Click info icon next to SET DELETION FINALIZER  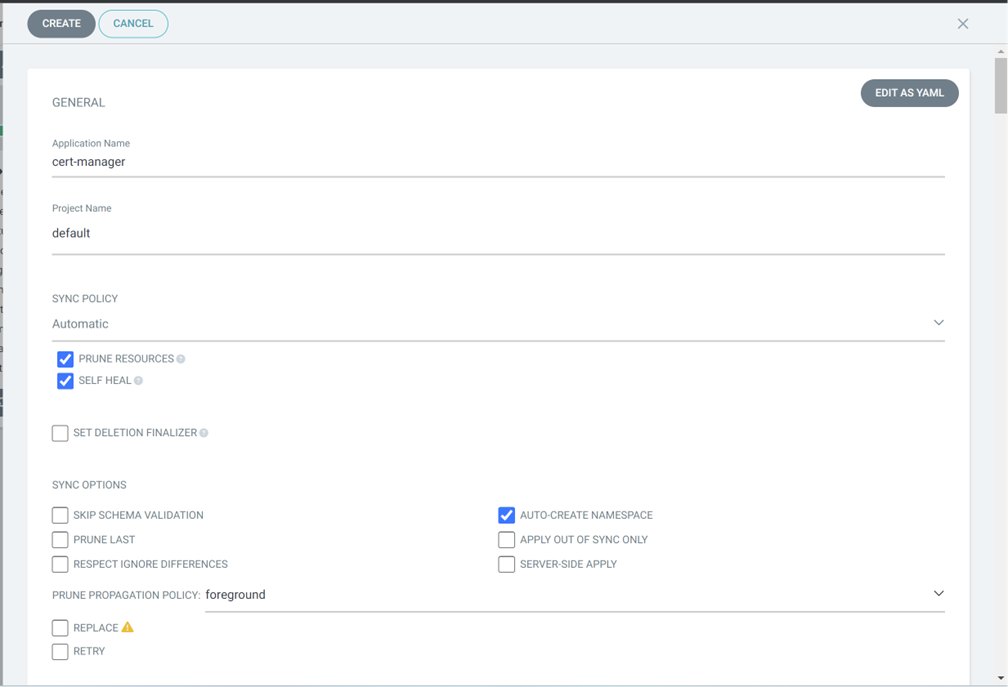204,433
